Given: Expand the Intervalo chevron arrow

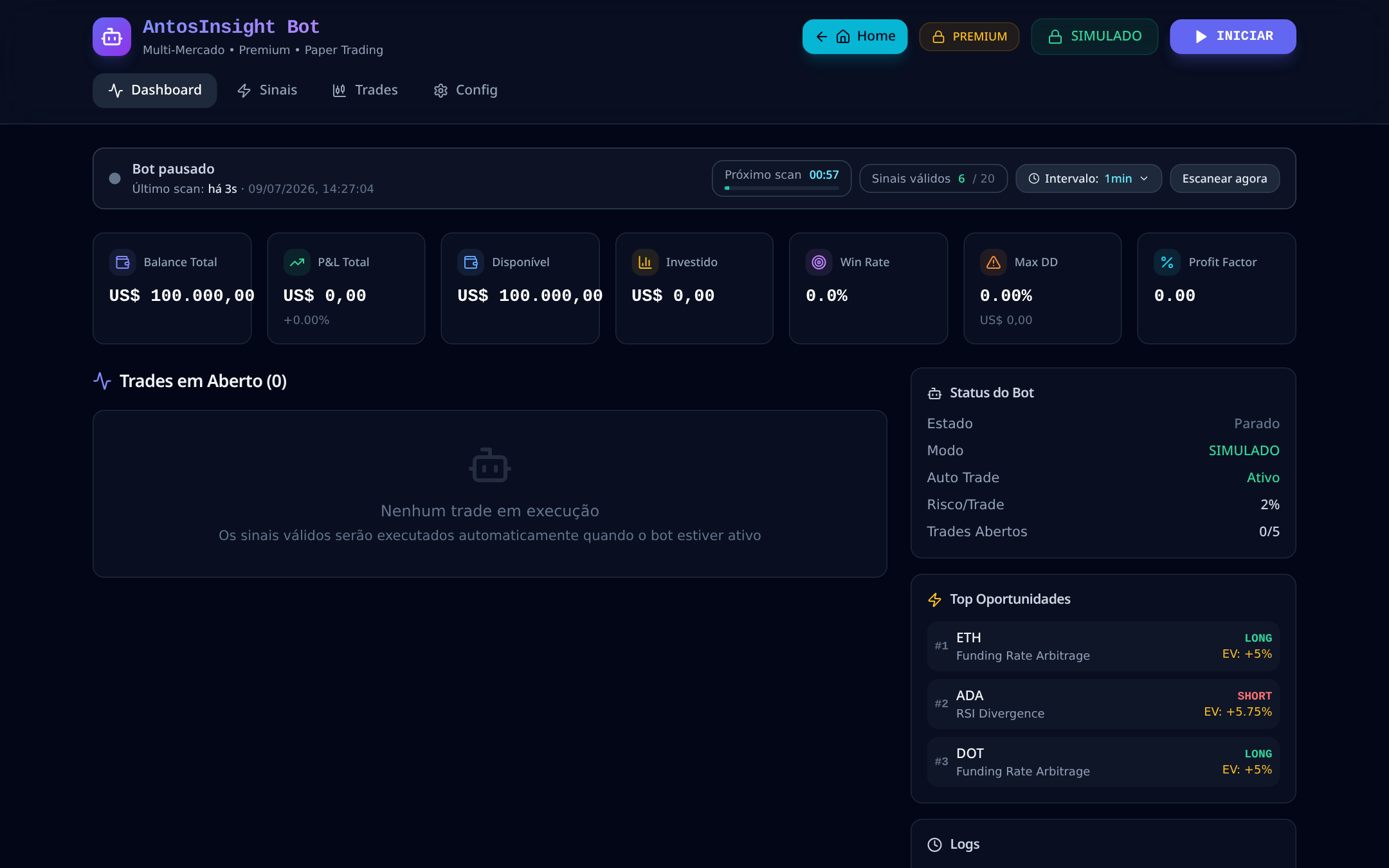Looking at the screenshot, I should click(1144, 179).
